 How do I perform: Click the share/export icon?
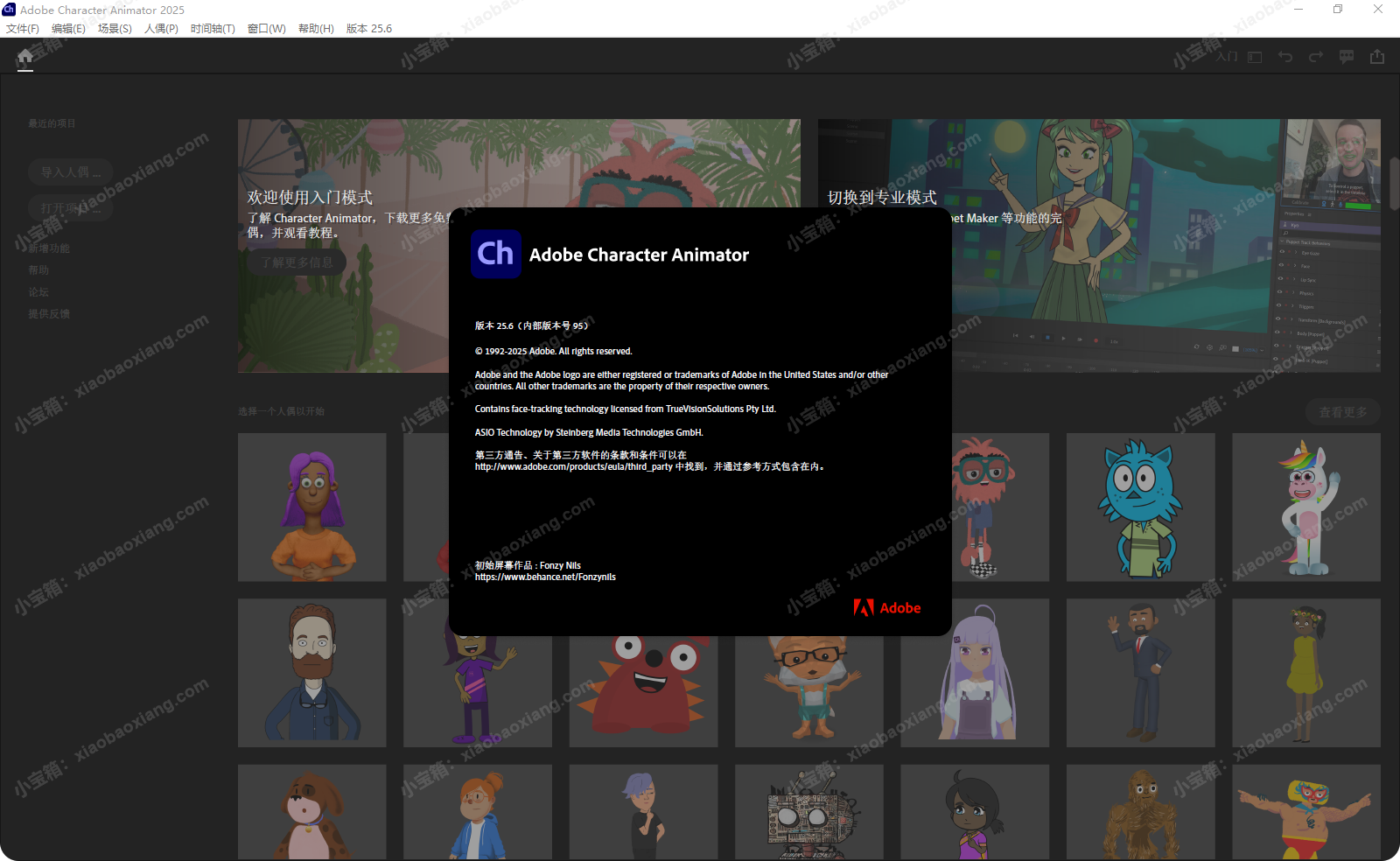pyautogui.click(x=1377, y=57)
